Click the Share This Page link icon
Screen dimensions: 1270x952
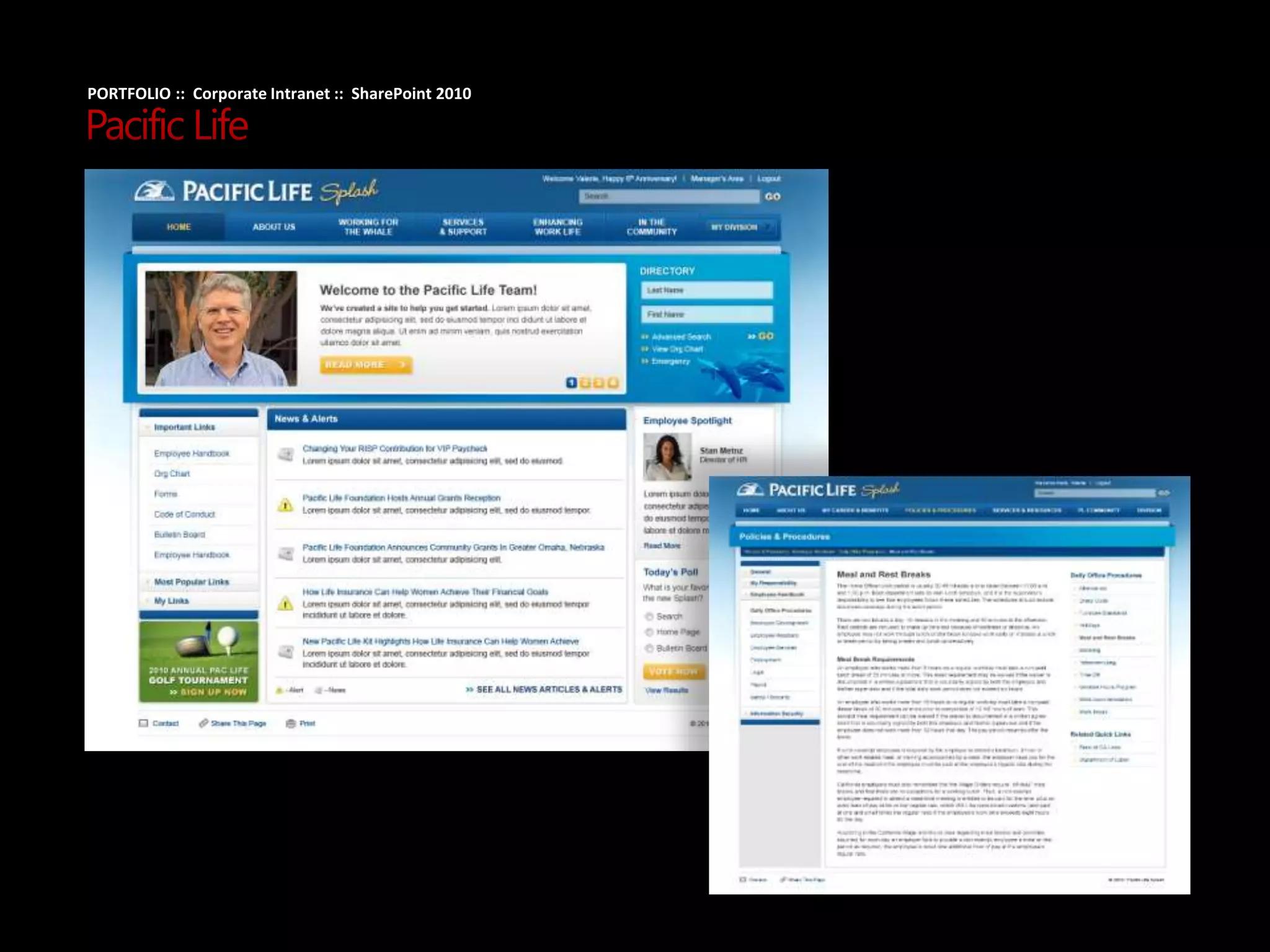203,723
